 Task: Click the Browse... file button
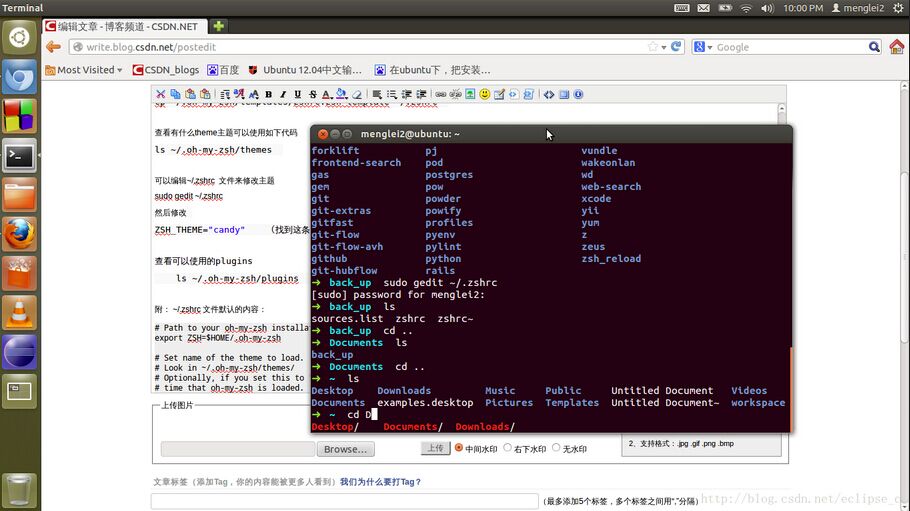(345, 449)
